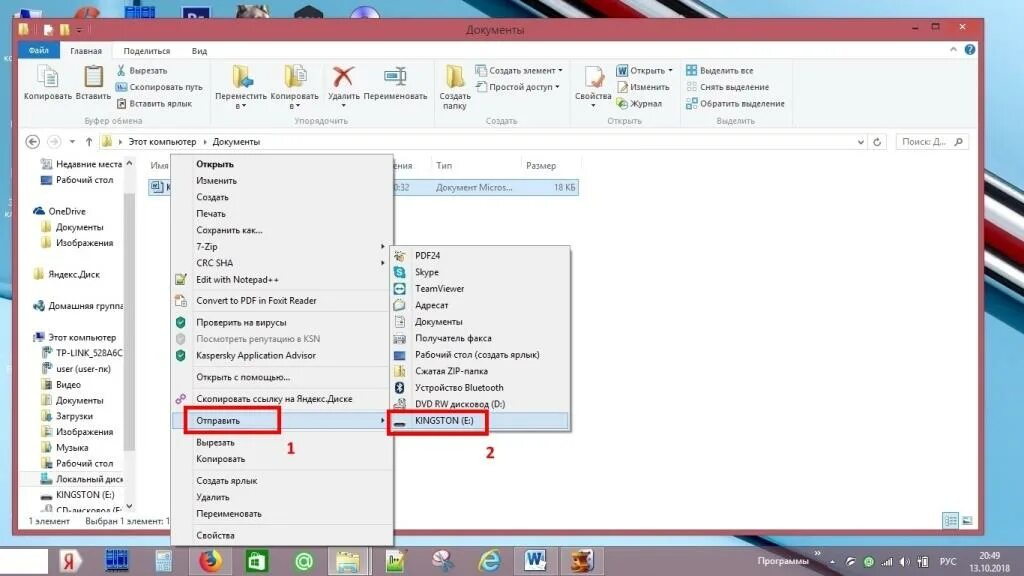Screen dimensions: 1024x576
Task: Switch to the Вид tab
Action: [199, 51]
